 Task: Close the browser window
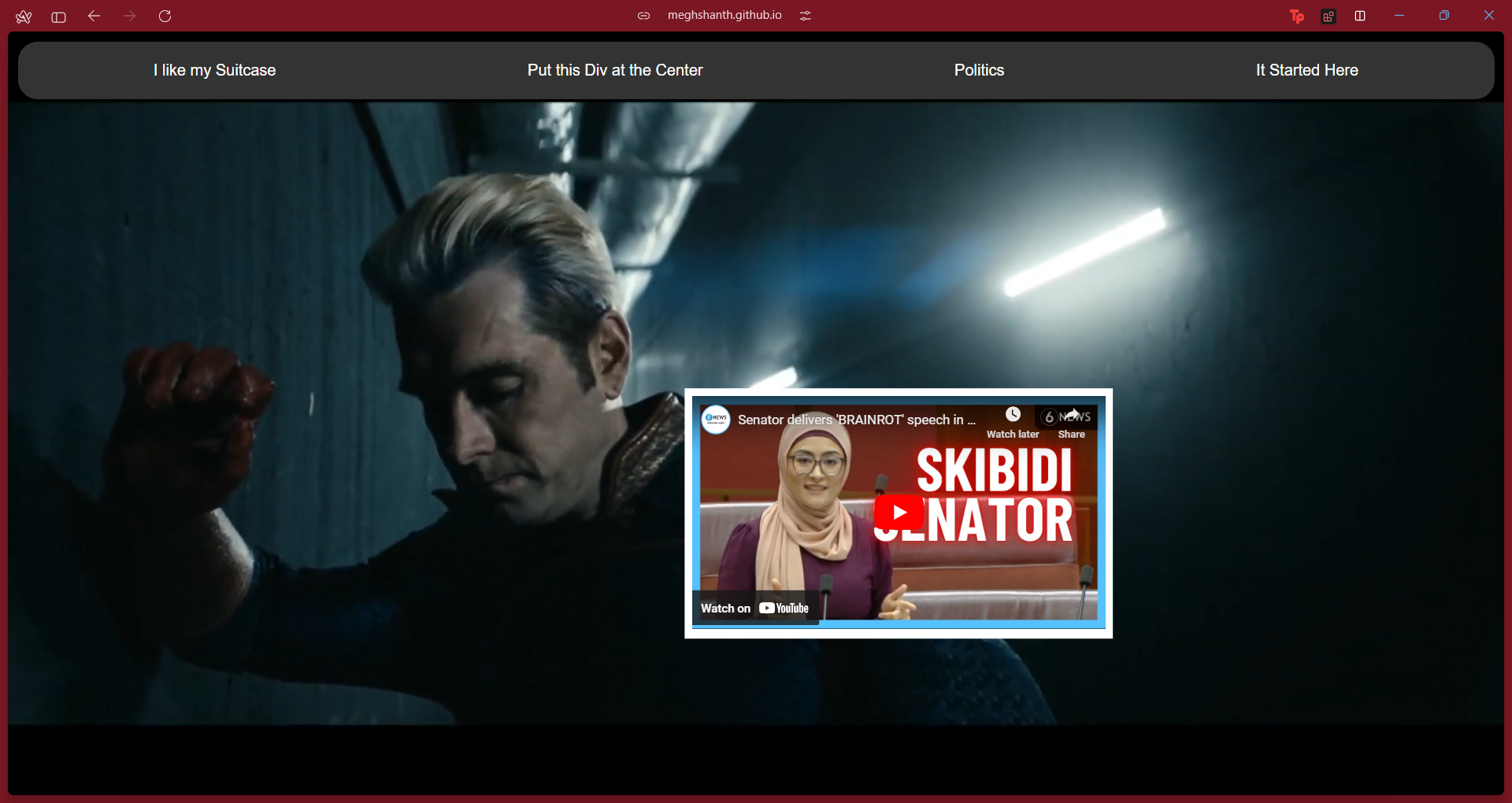click(x=1489, y=15)
